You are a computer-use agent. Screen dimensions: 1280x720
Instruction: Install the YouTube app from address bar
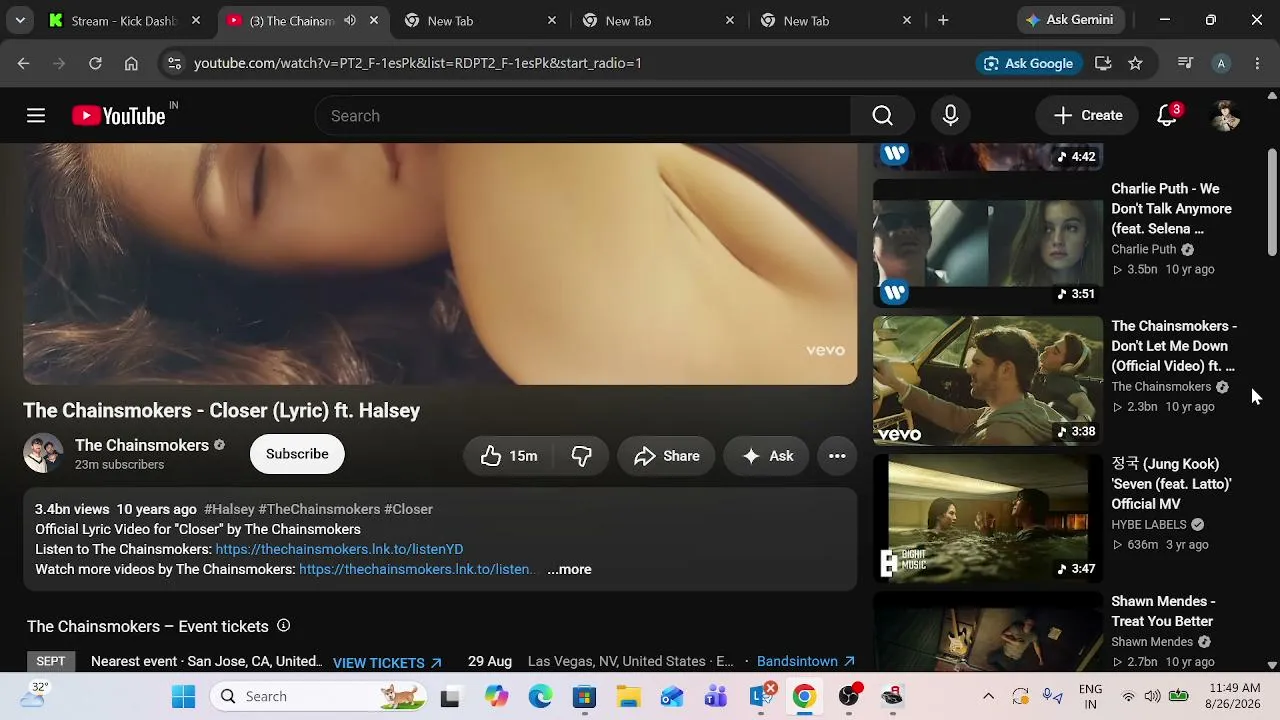pos(1103,63)
